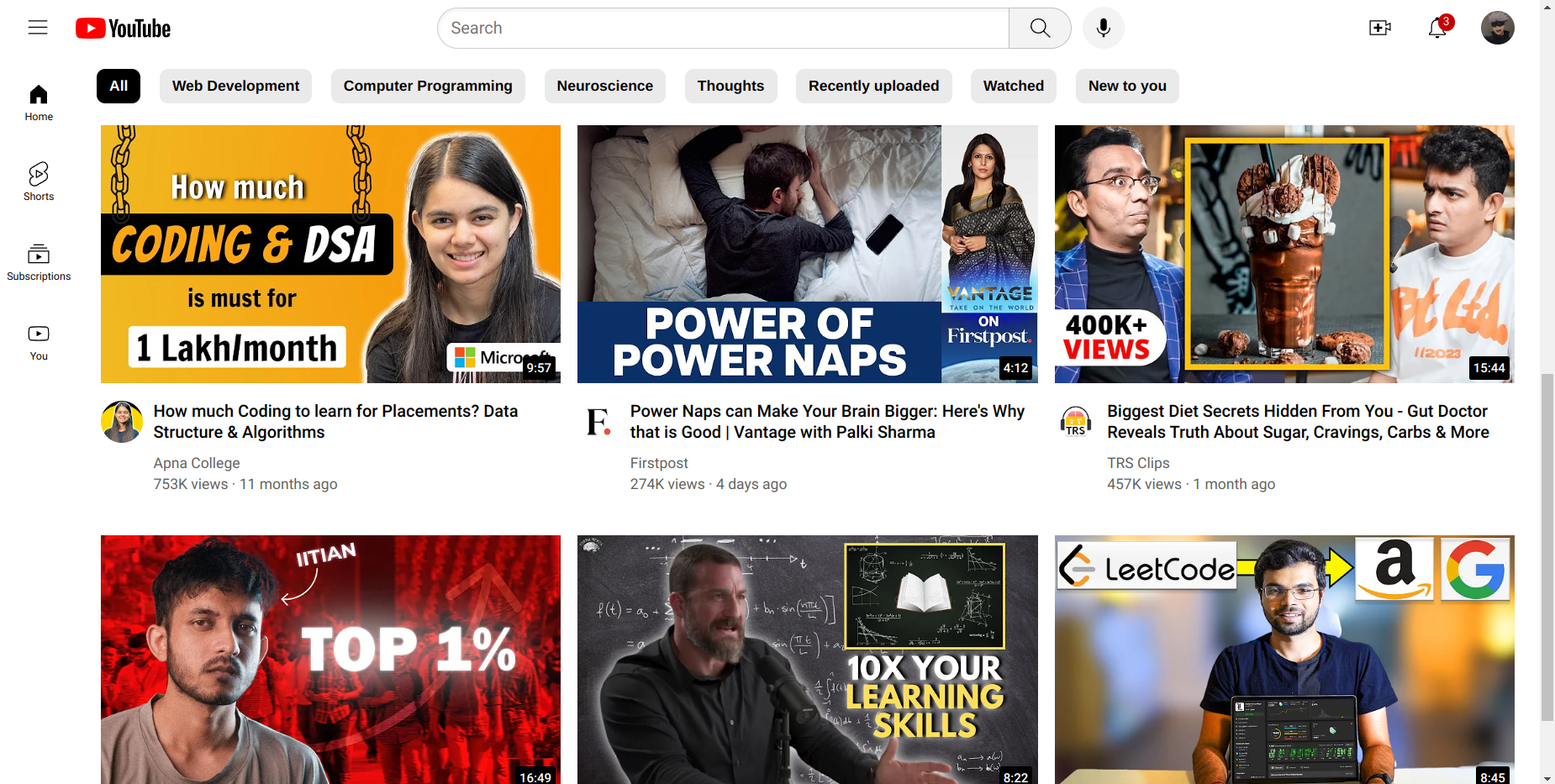
Task: Open Subscriptions in sidebar
Action: point(39,261)
